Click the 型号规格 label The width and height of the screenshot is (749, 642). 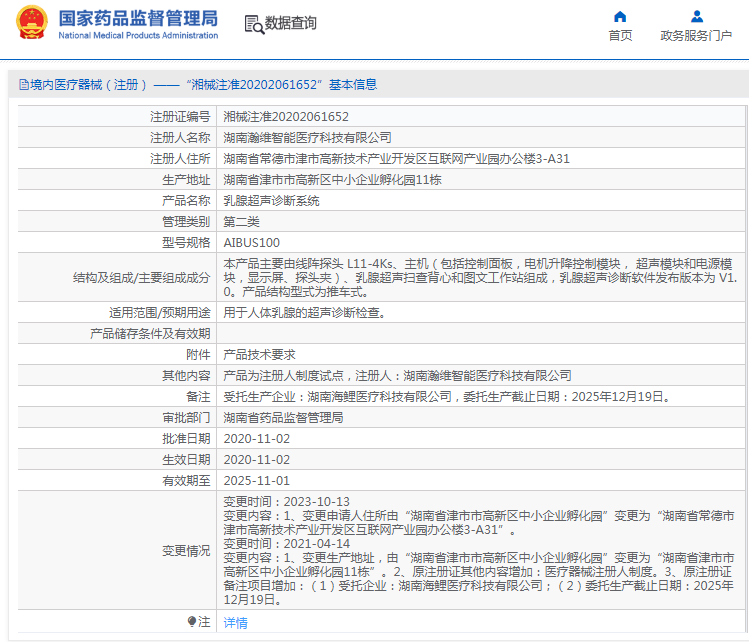coord(186,243)
